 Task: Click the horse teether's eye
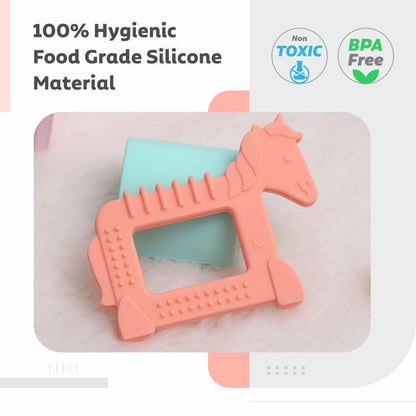(x=289, y=157)
